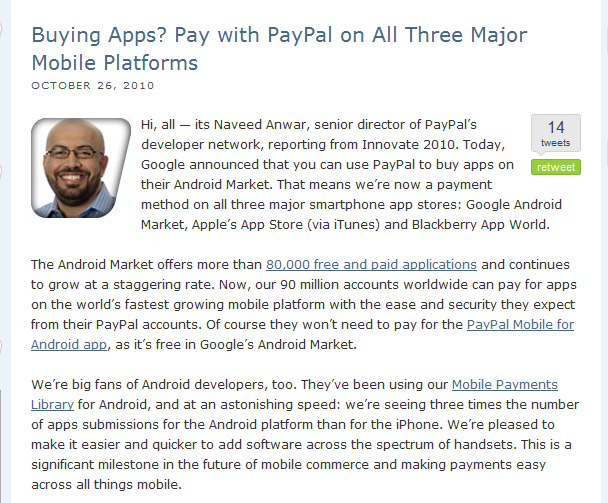The image size is (608, 503).
Task: Click the 'significant milestone' phrase
Action: pyautogui.click(x=106, y=464)
